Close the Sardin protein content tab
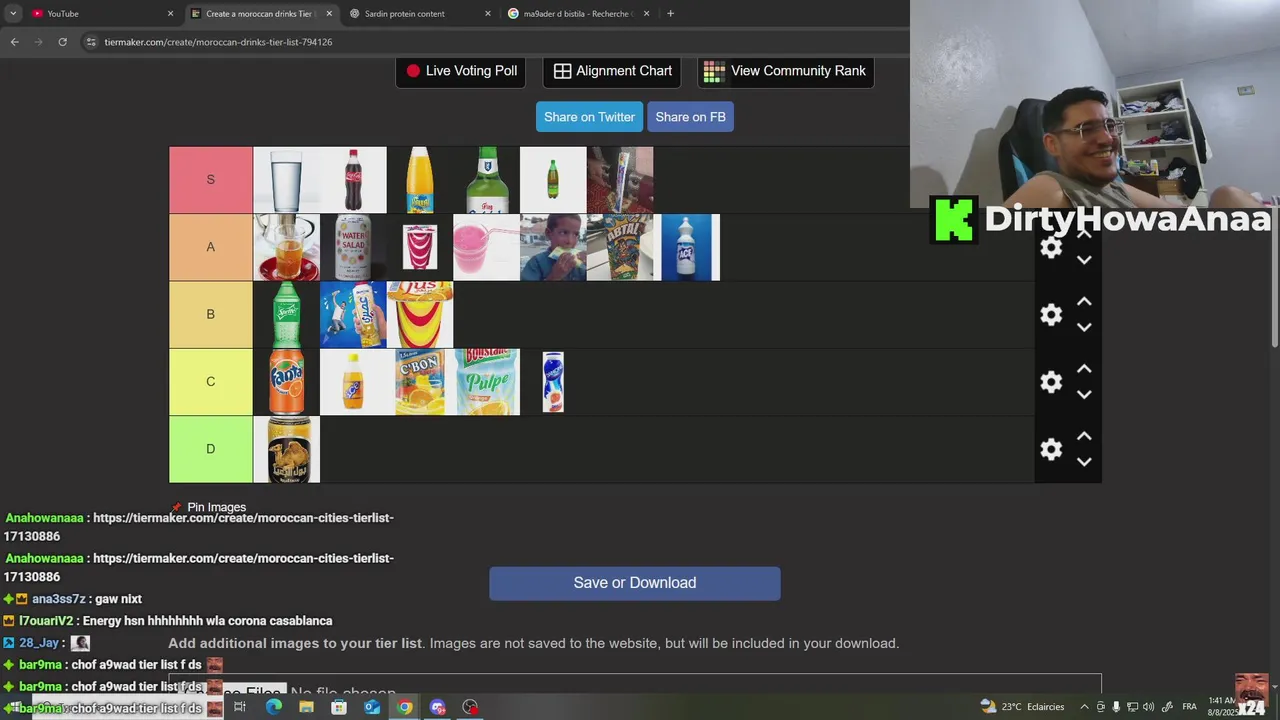This screenshot has height=720, width=1280. [488, 13]
